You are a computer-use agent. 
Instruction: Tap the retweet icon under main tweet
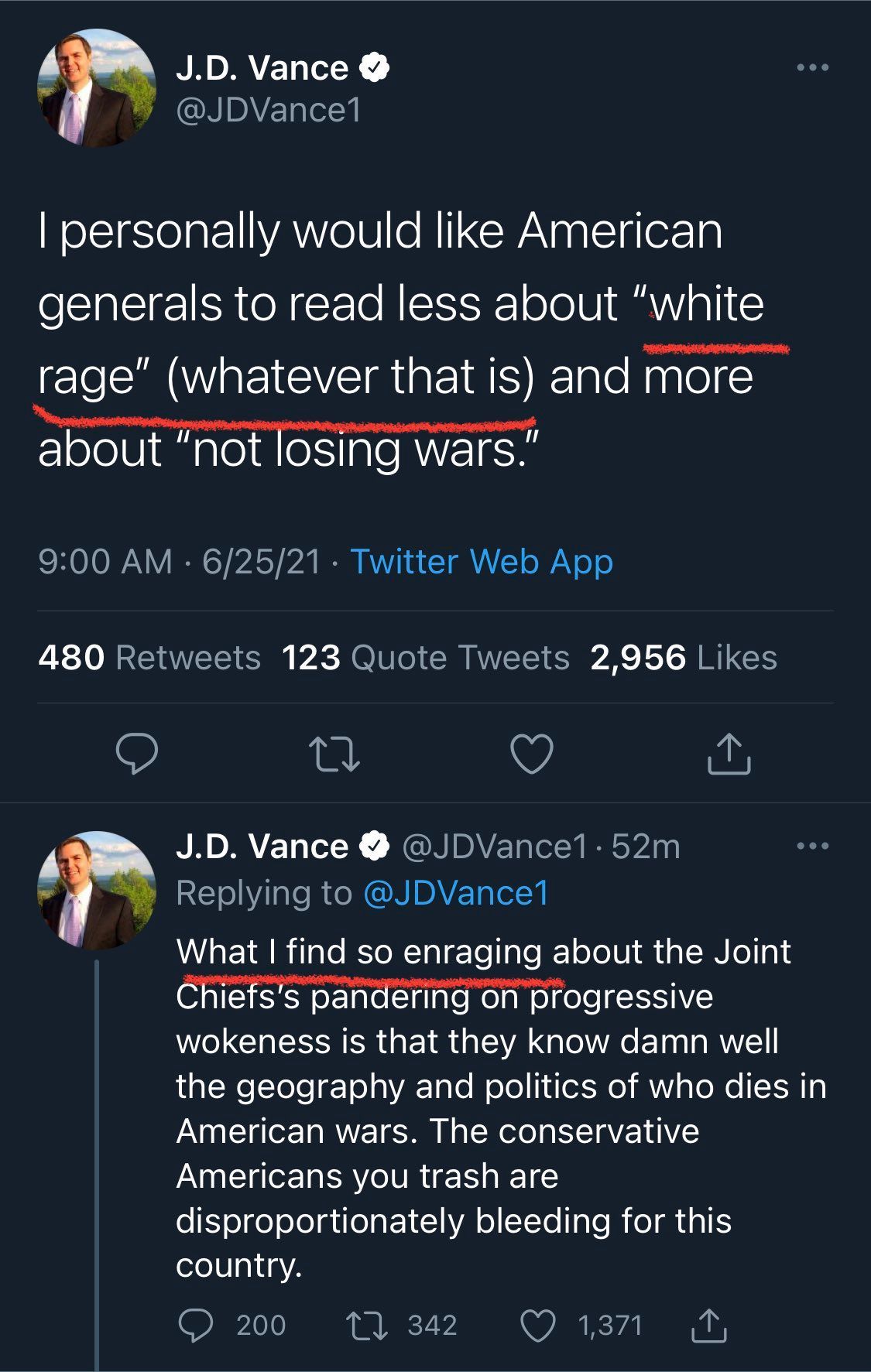click(334, 754)
